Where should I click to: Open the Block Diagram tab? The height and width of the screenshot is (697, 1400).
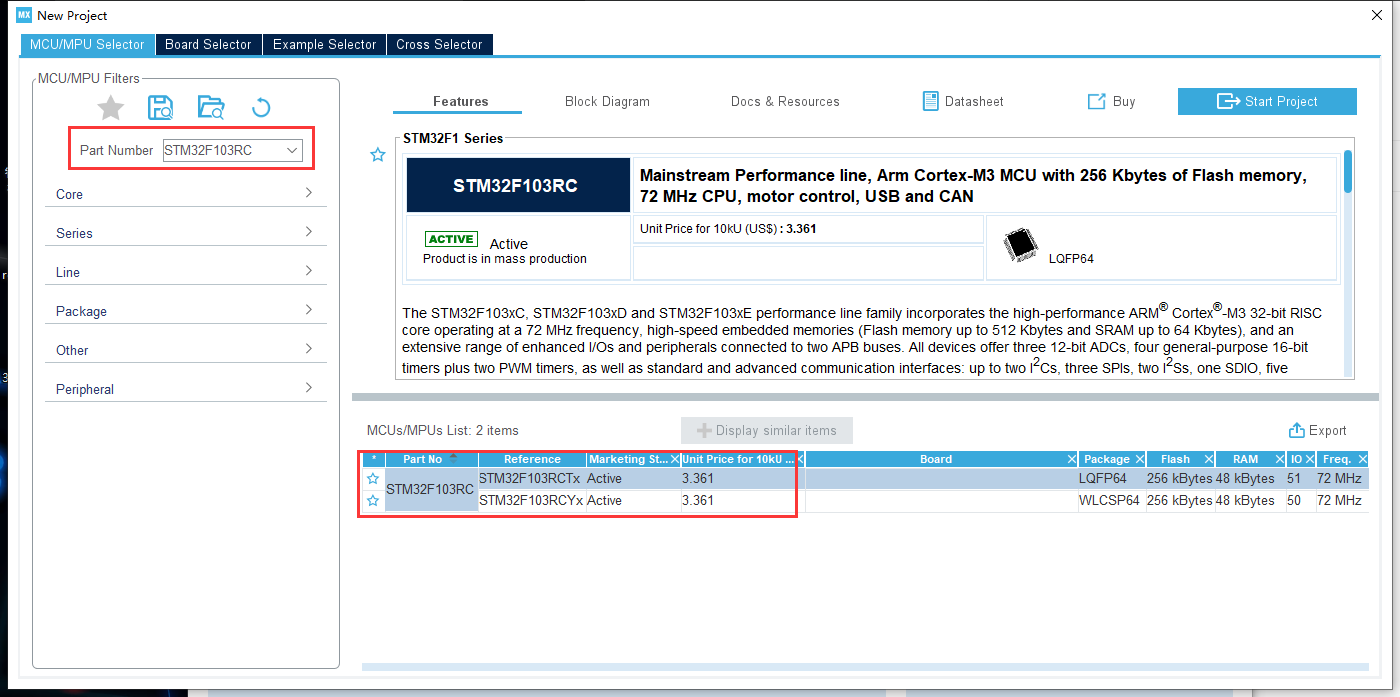tap(607, 101)
